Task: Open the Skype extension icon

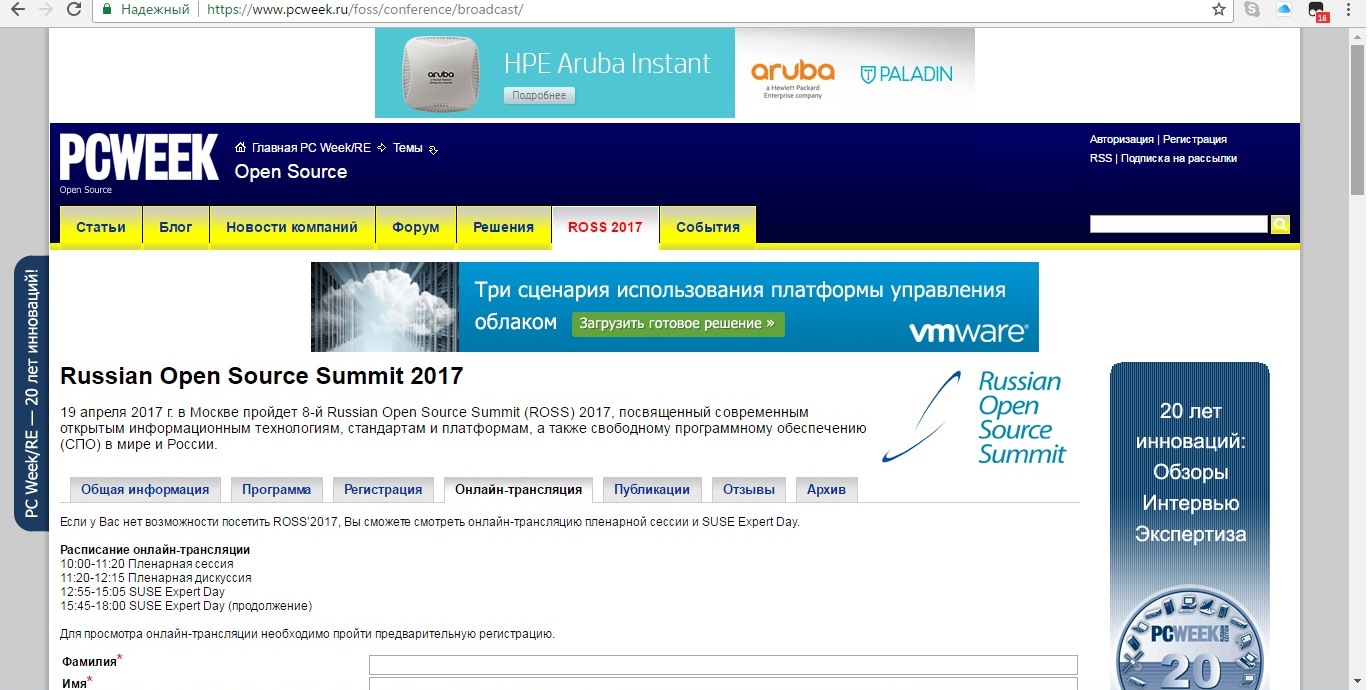Action: point(1252,10)
